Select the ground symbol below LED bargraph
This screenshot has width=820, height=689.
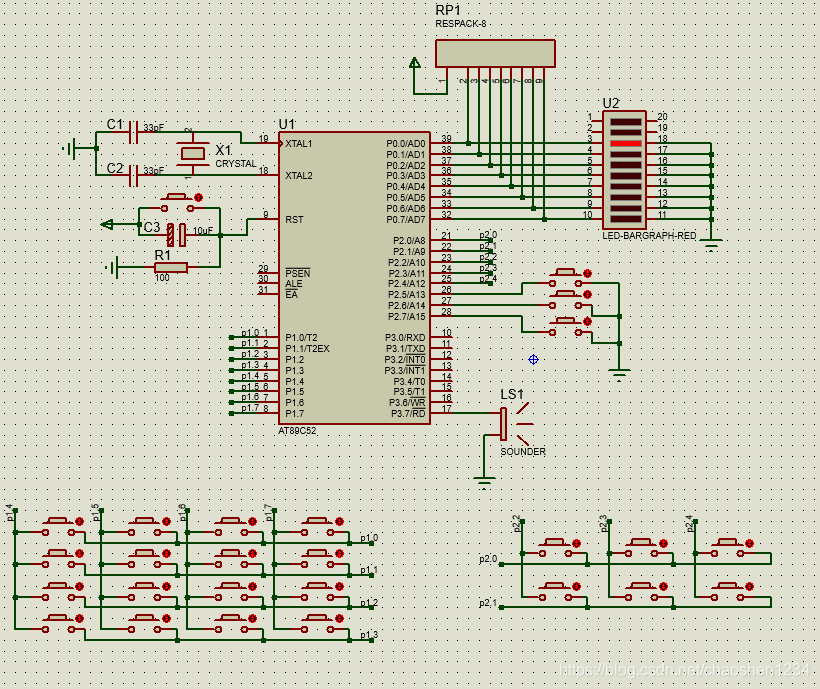[x=711, y=244]
